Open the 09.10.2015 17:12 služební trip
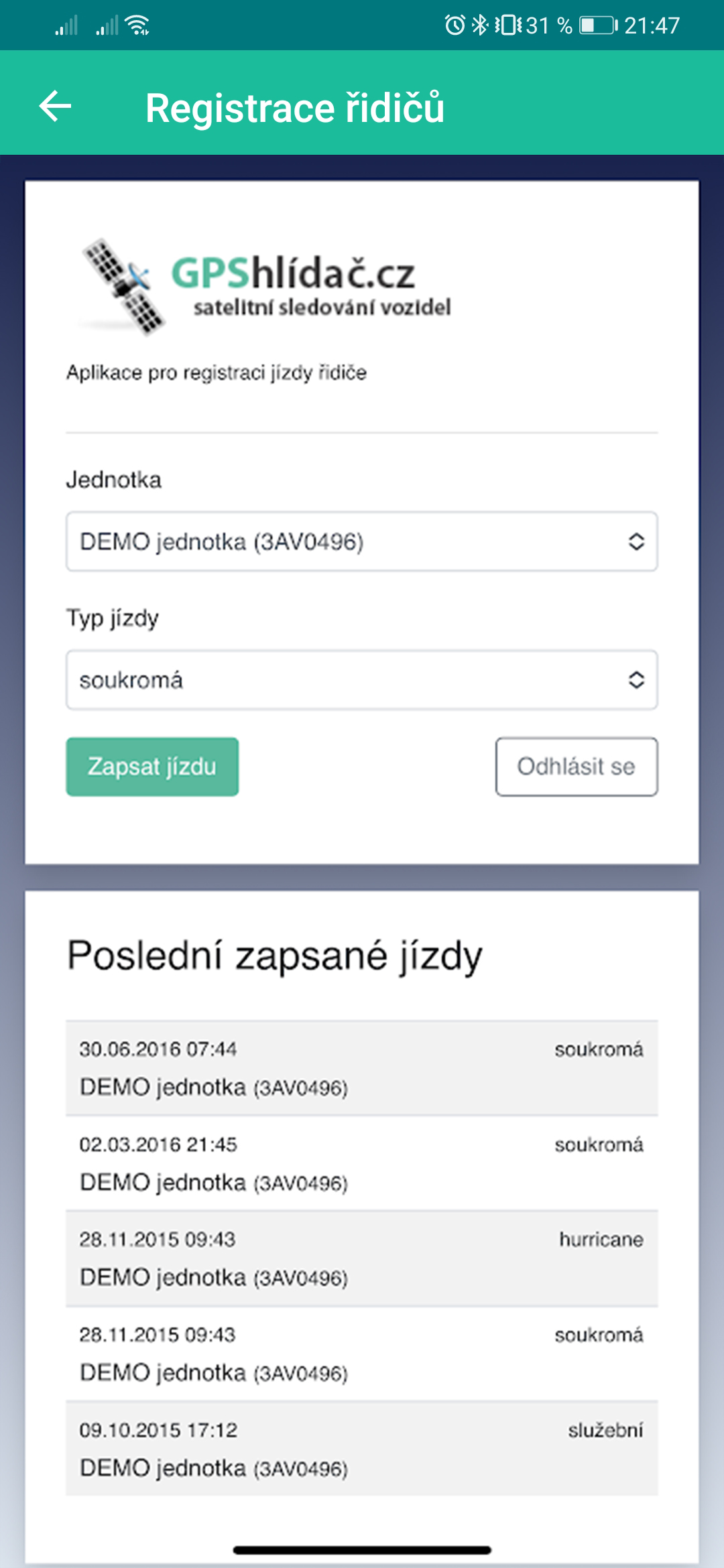 (361, 1449)
